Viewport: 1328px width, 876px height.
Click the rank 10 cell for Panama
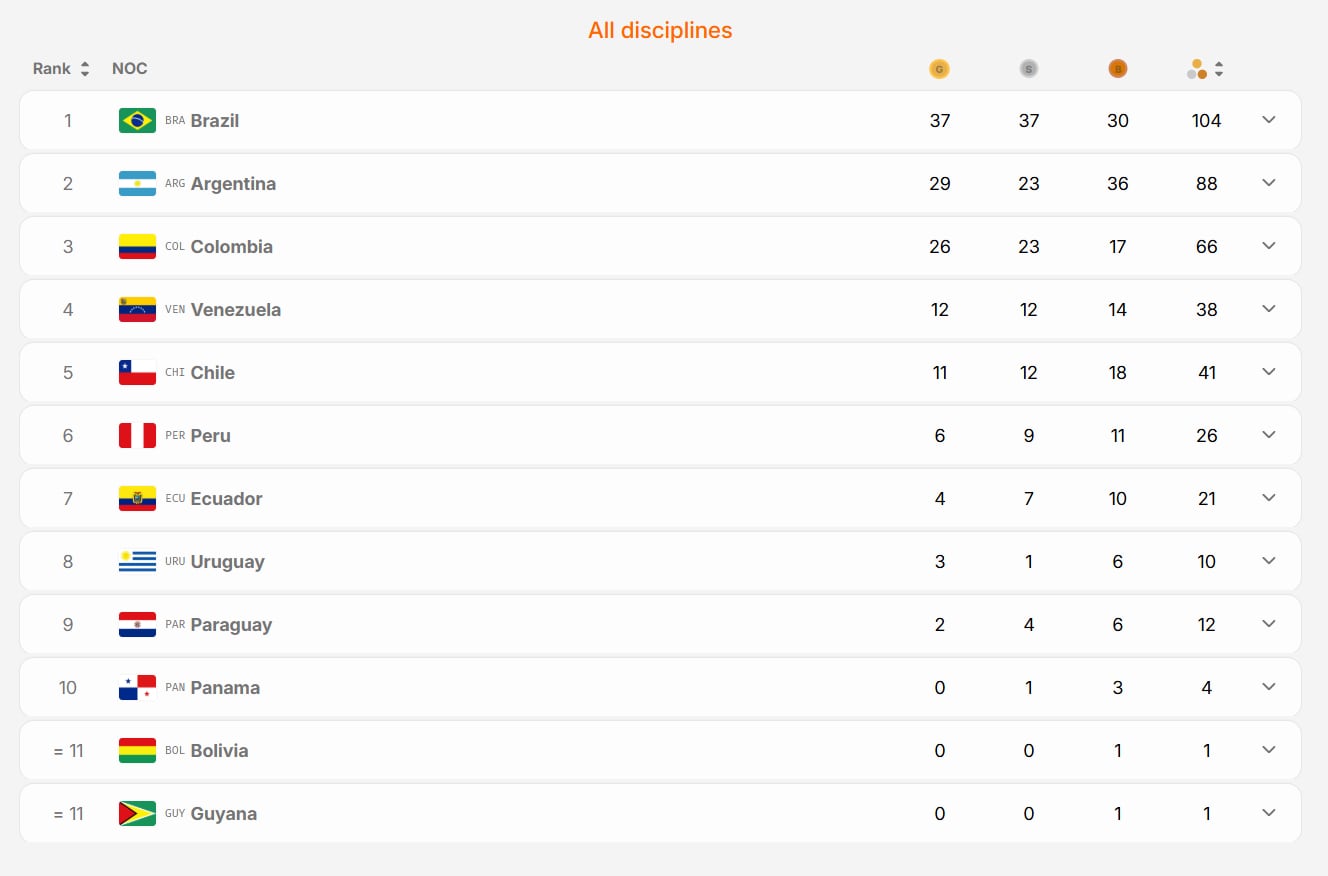tap(68, 688)
